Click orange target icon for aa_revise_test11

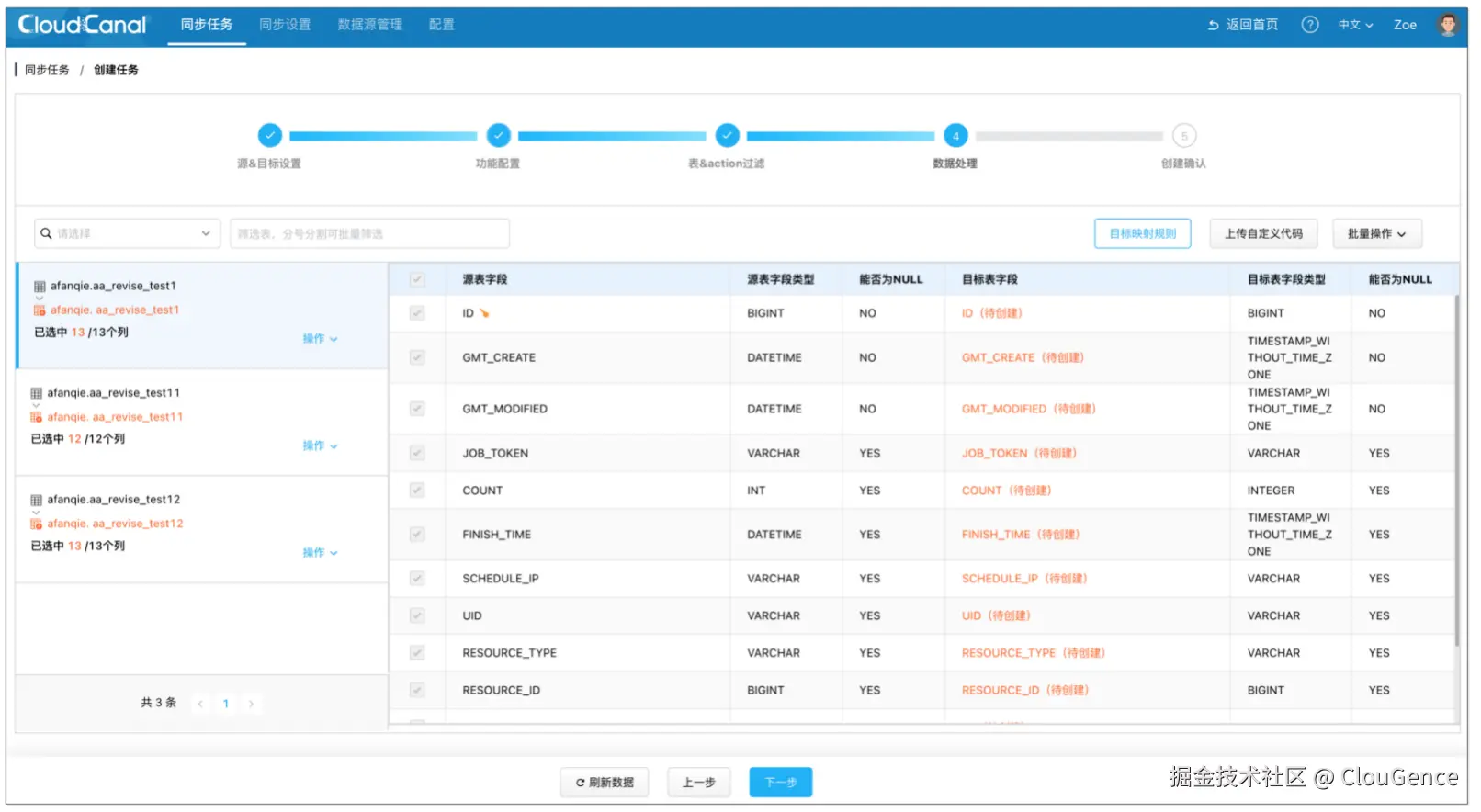pyautogui.click(x=37, y=417)
